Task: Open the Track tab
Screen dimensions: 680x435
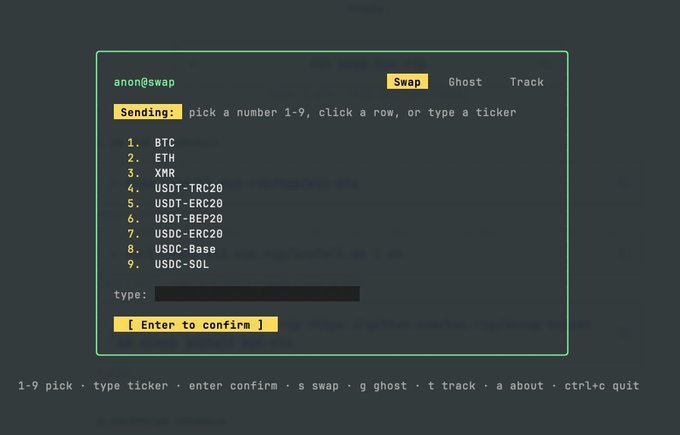Action: click(526, 82)
